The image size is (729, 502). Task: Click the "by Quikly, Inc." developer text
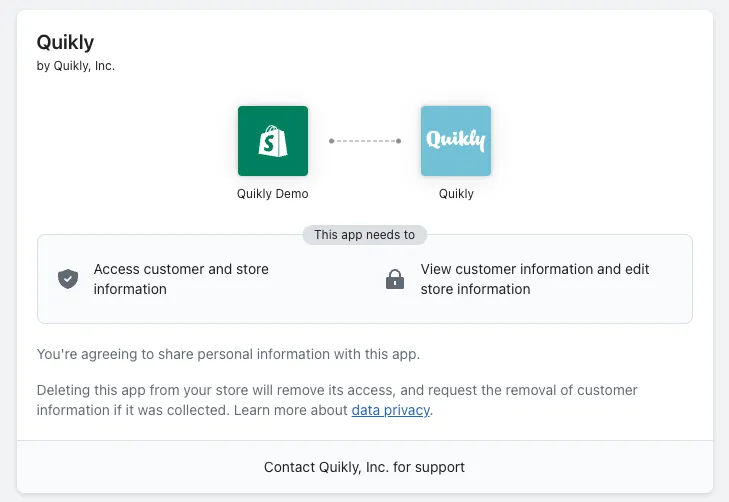76,67
